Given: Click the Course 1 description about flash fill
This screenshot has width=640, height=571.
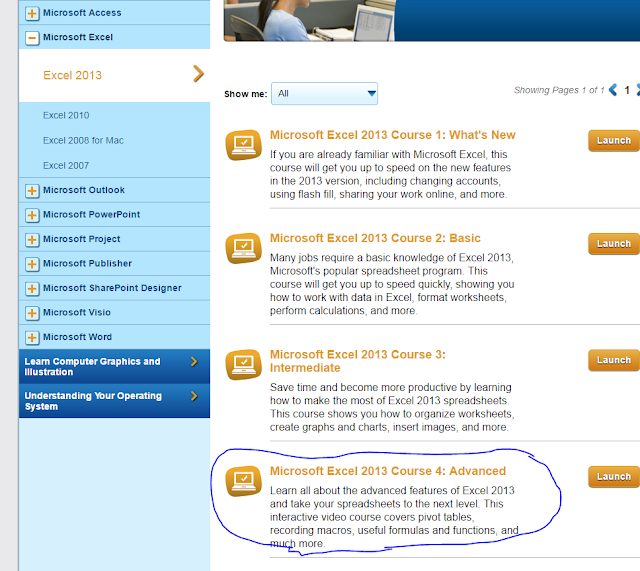Looking at the screenshot, I should point(391,174).
